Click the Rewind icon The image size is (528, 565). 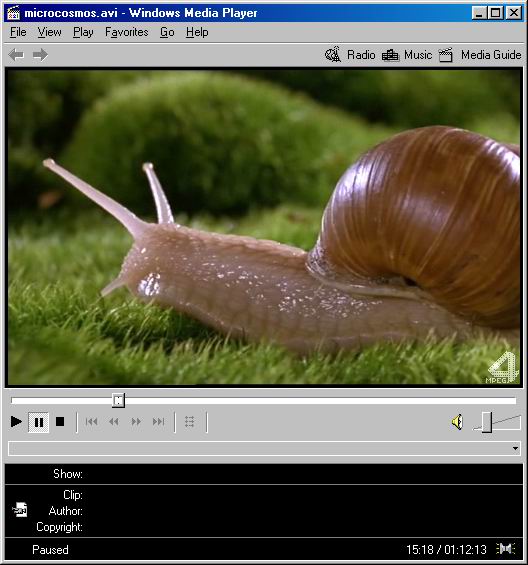click(x=114, y=422)
